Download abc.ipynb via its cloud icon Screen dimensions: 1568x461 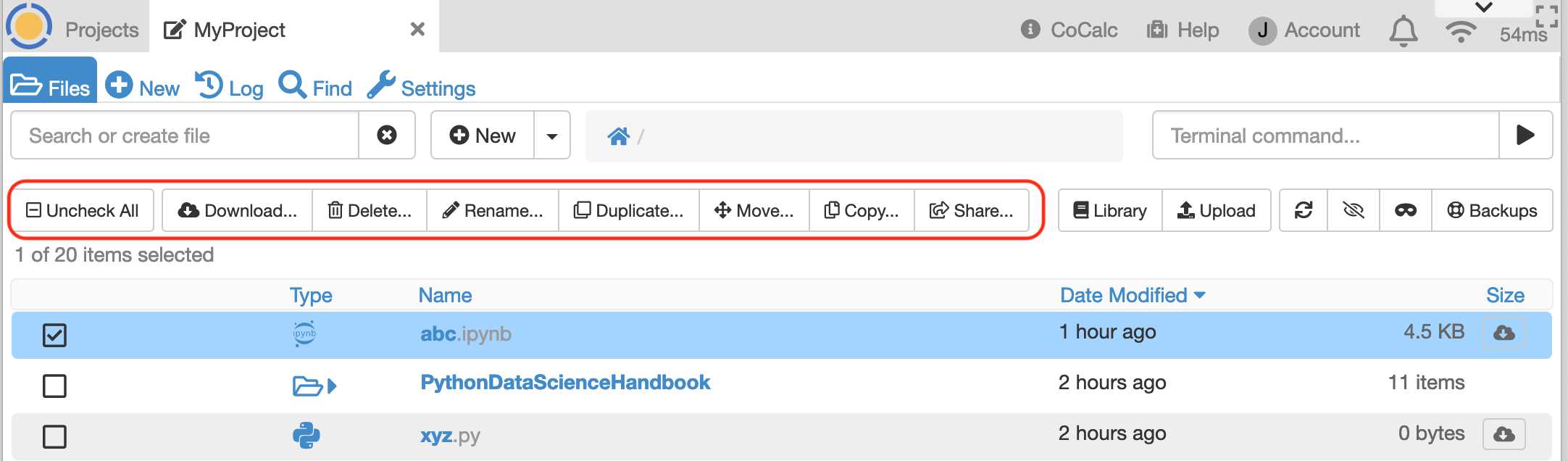1504,333
